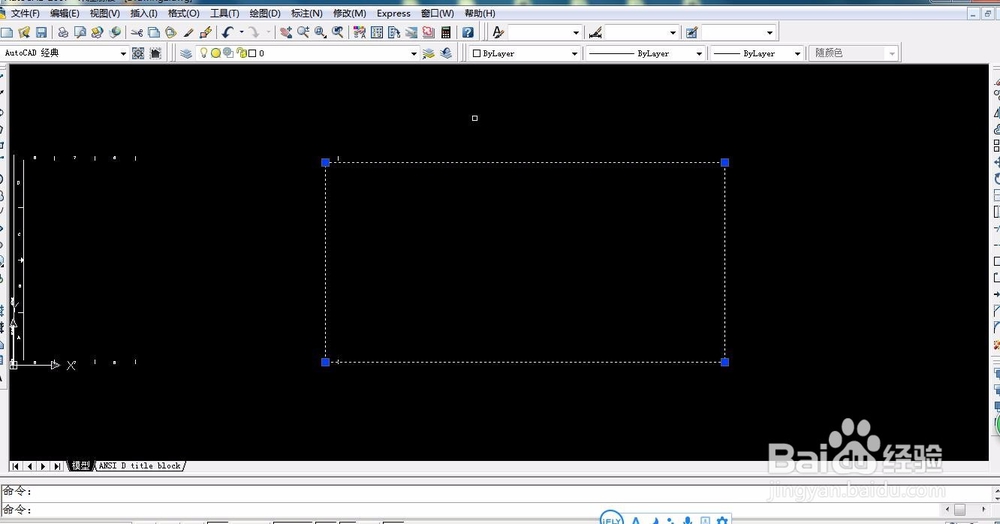Click the Zoom Previous icon
Viewport: 1000px width, 524px height.
point(337,32)
